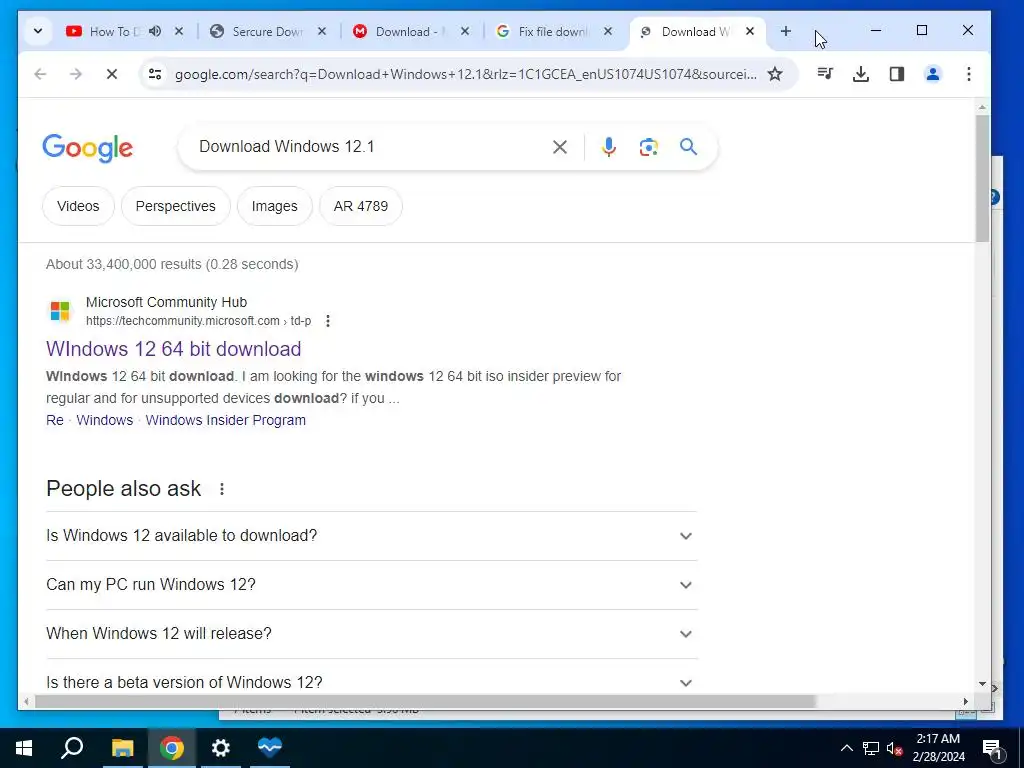The height and width of the screenshot is (768, 1024).
Task: Close the red 'Download -' tab
Action: 464,31
